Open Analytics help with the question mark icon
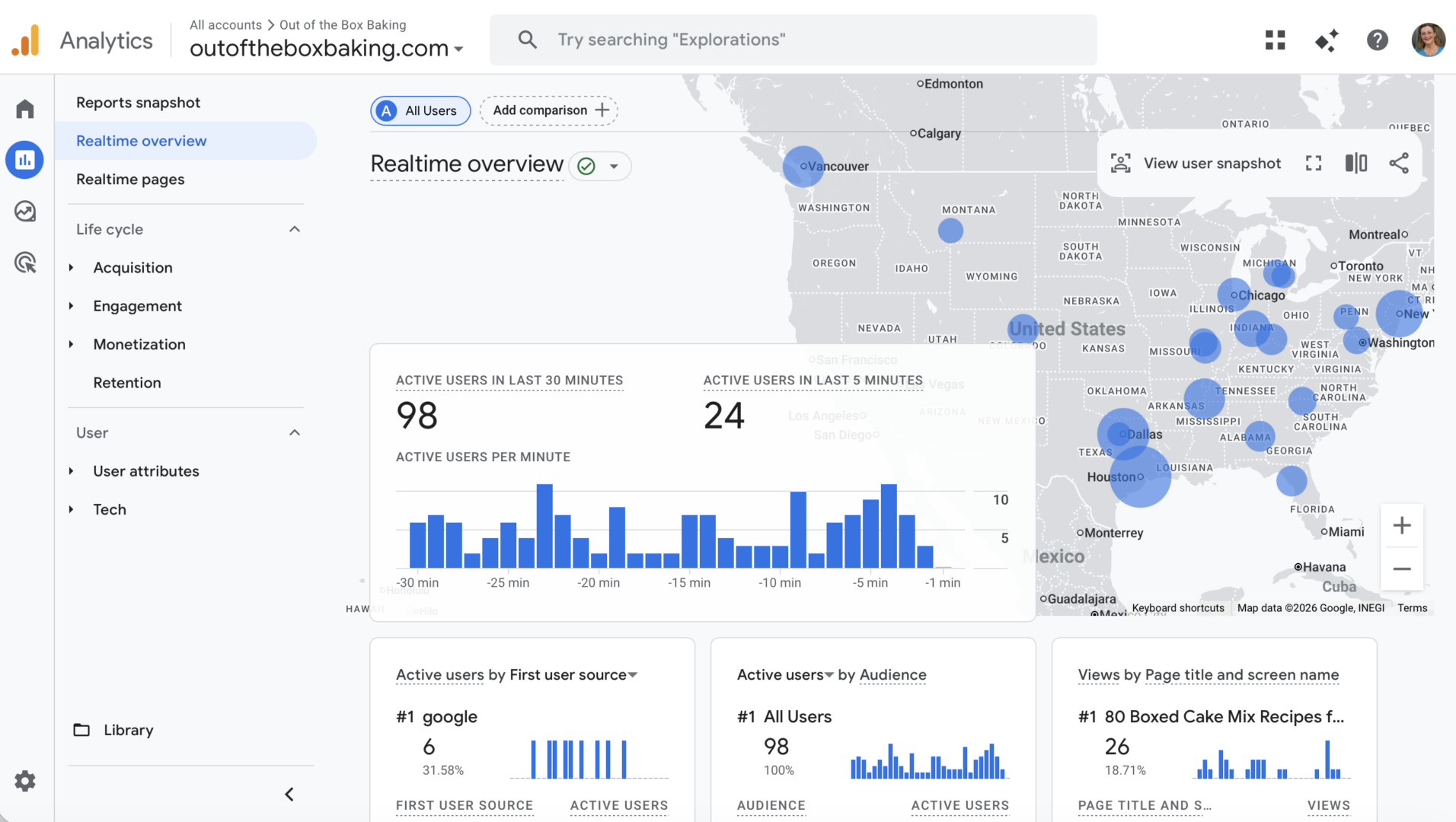This screenshot has height=822, width=1456. (1377, 40)
